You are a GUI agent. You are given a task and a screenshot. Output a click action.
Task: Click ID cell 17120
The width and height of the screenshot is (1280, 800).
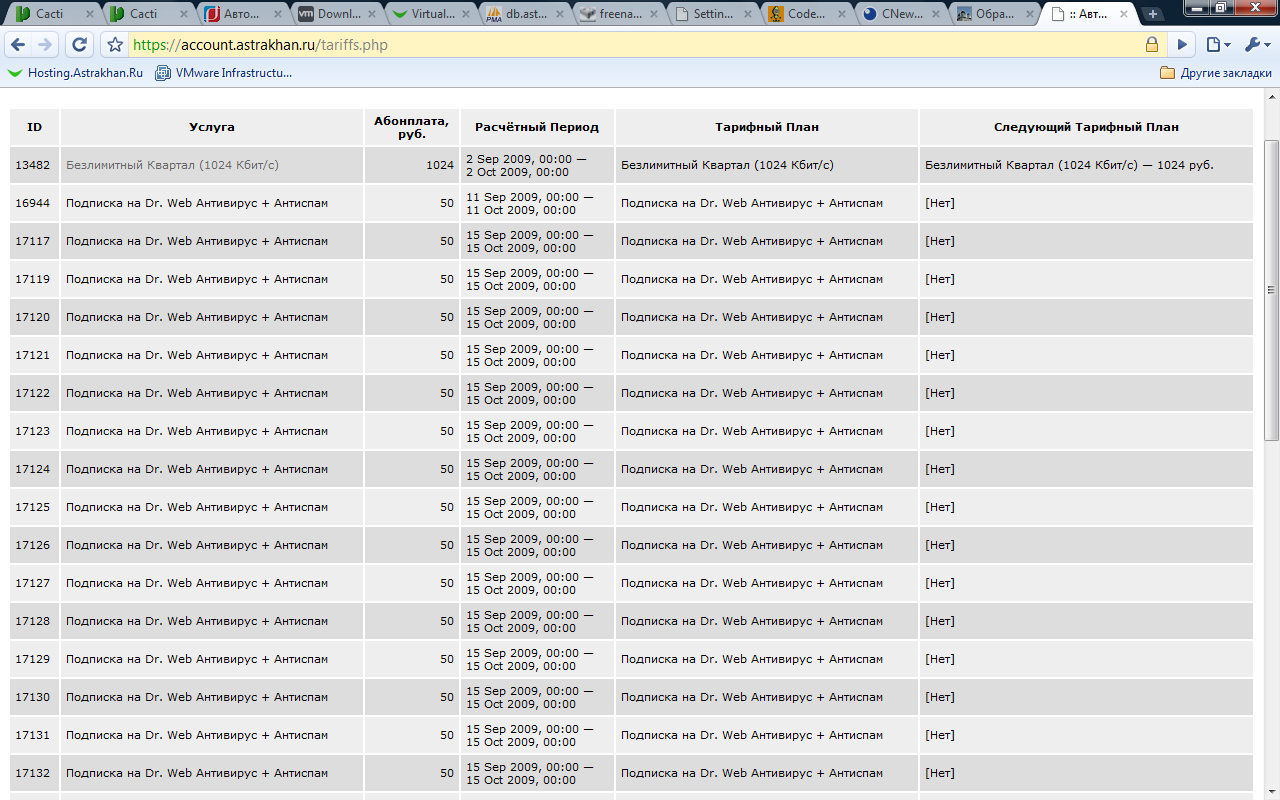pyautogui.click(x=35, y=317)
